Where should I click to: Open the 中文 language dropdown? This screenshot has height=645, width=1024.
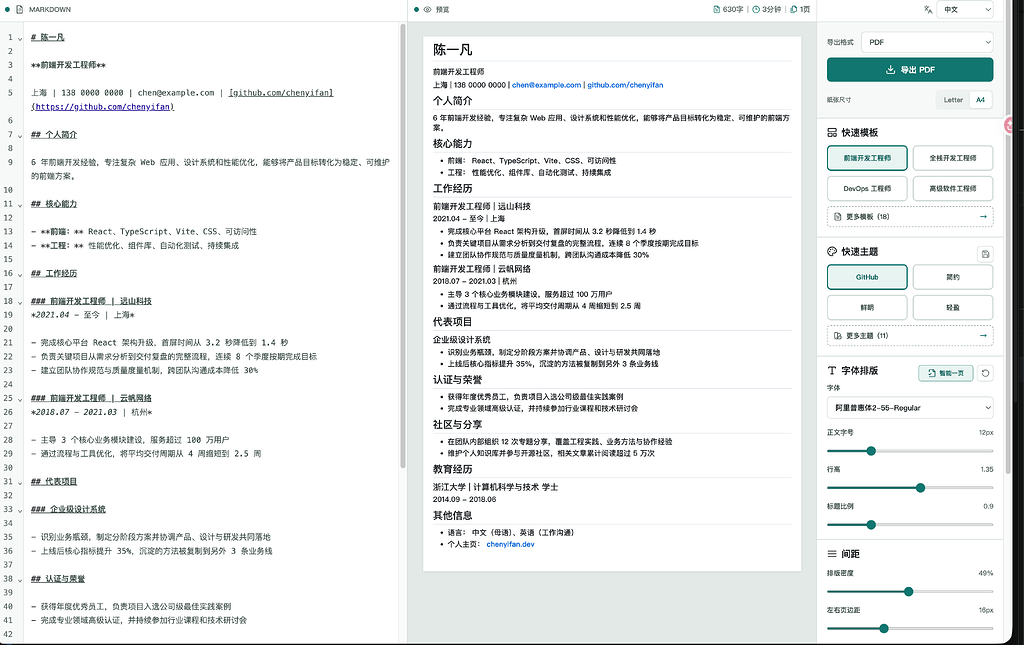click(965, 10)
